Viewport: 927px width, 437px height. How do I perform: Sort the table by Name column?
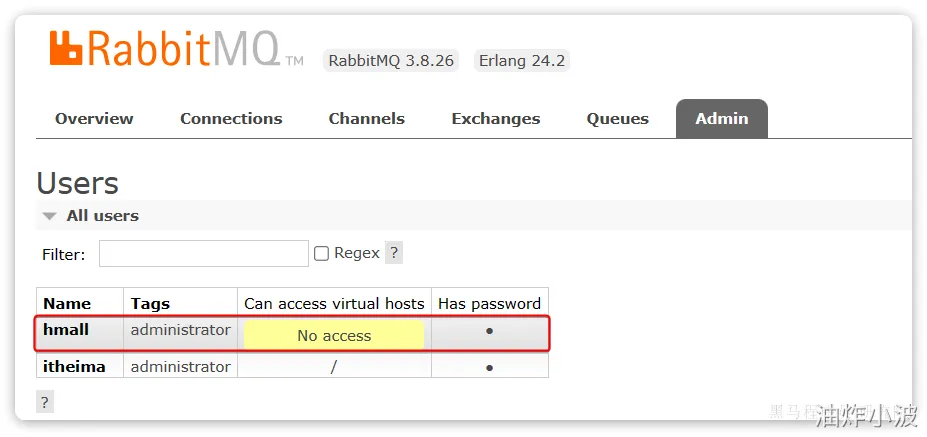[x=67, y=303]
